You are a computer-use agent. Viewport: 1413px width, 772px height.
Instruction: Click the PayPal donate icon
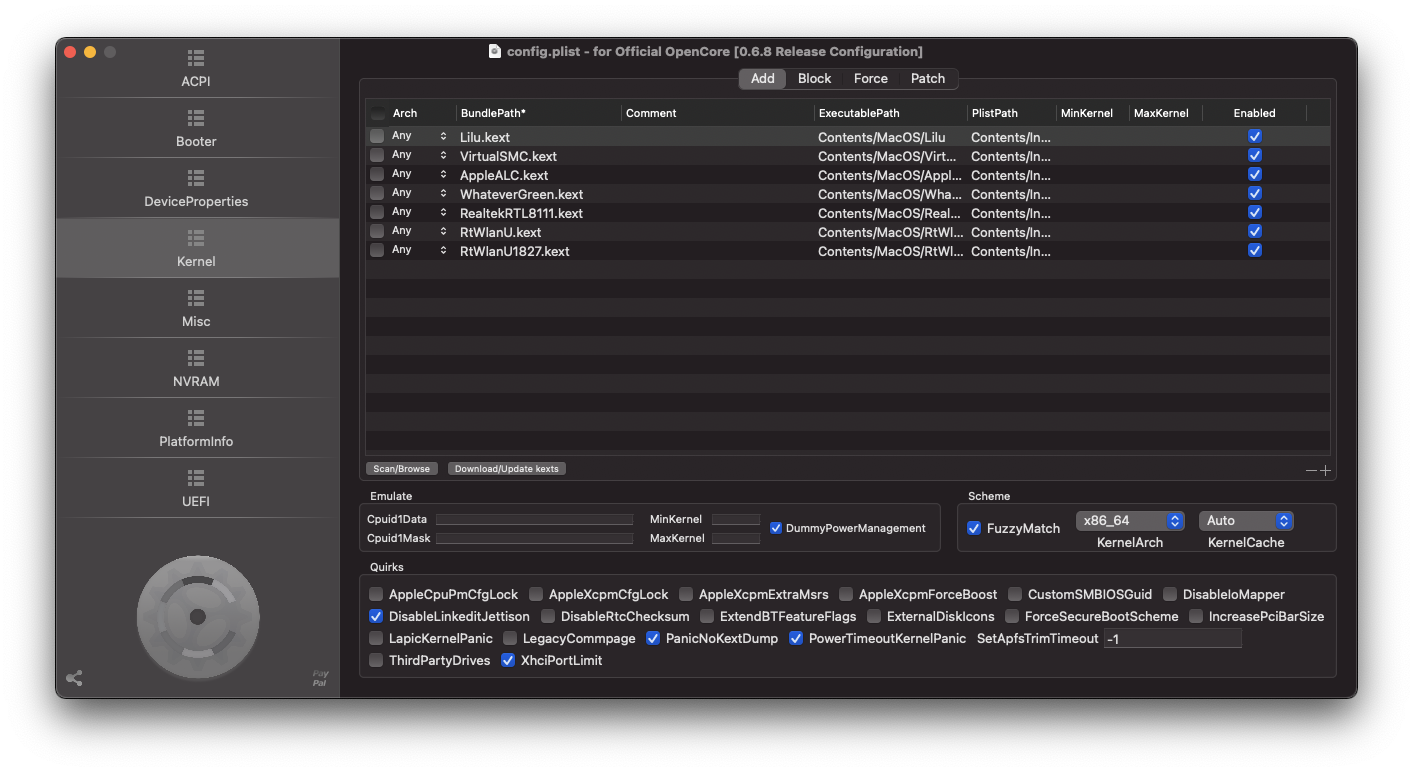pyautogui.click(x=320, y=678)
